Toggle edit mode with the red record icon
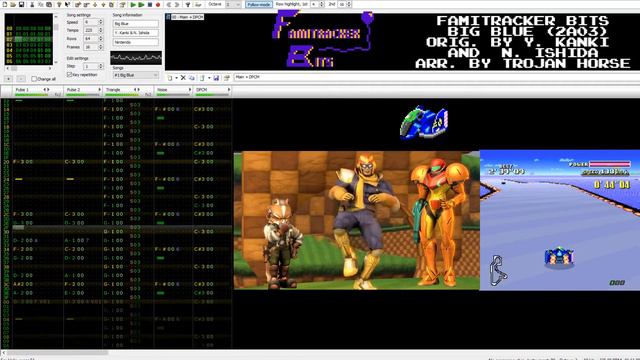This screenshot has width=640, height=360. [x=158, y=4]
